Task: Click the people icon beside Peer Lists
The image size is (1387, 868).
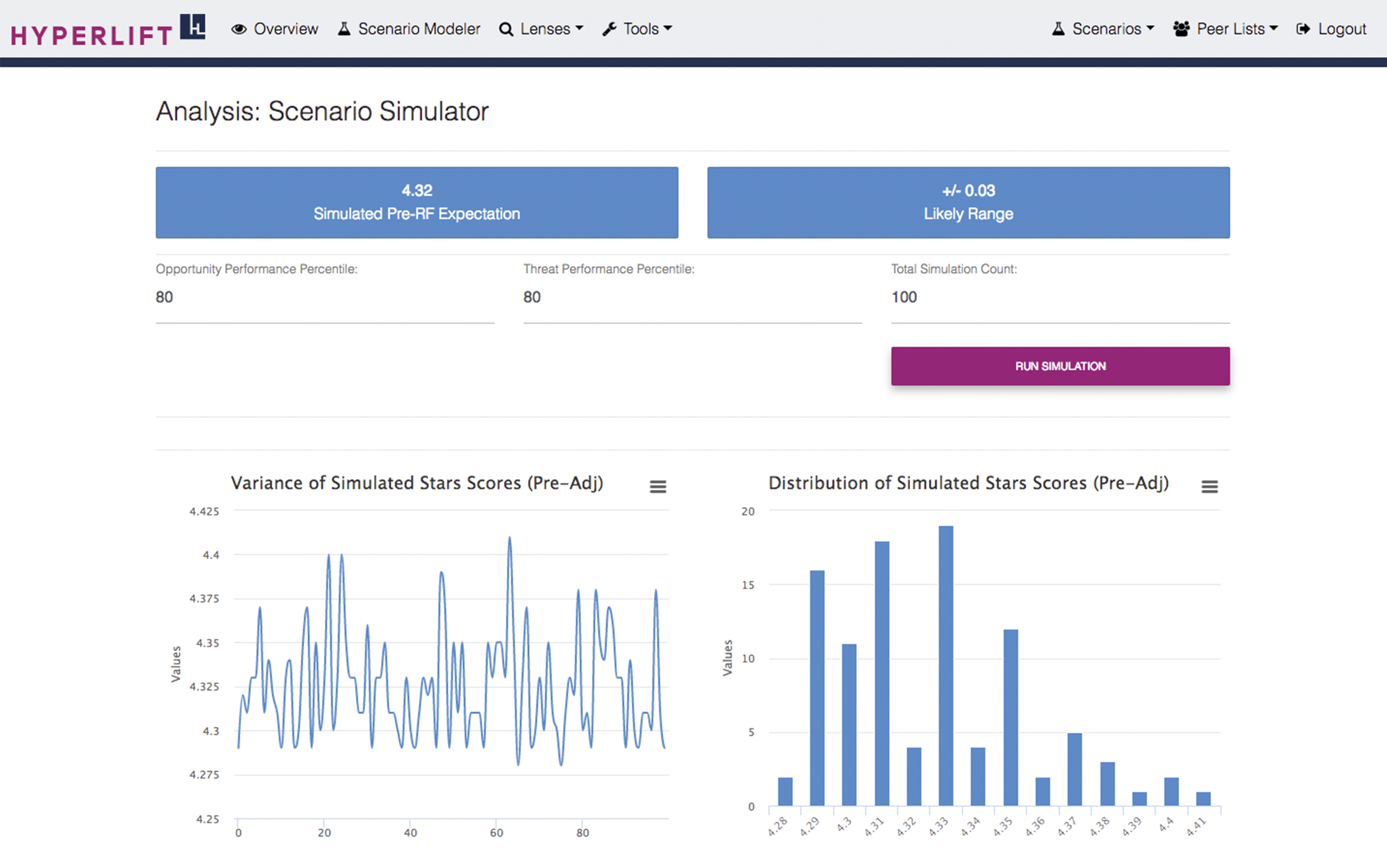Action: point(1181,29)
